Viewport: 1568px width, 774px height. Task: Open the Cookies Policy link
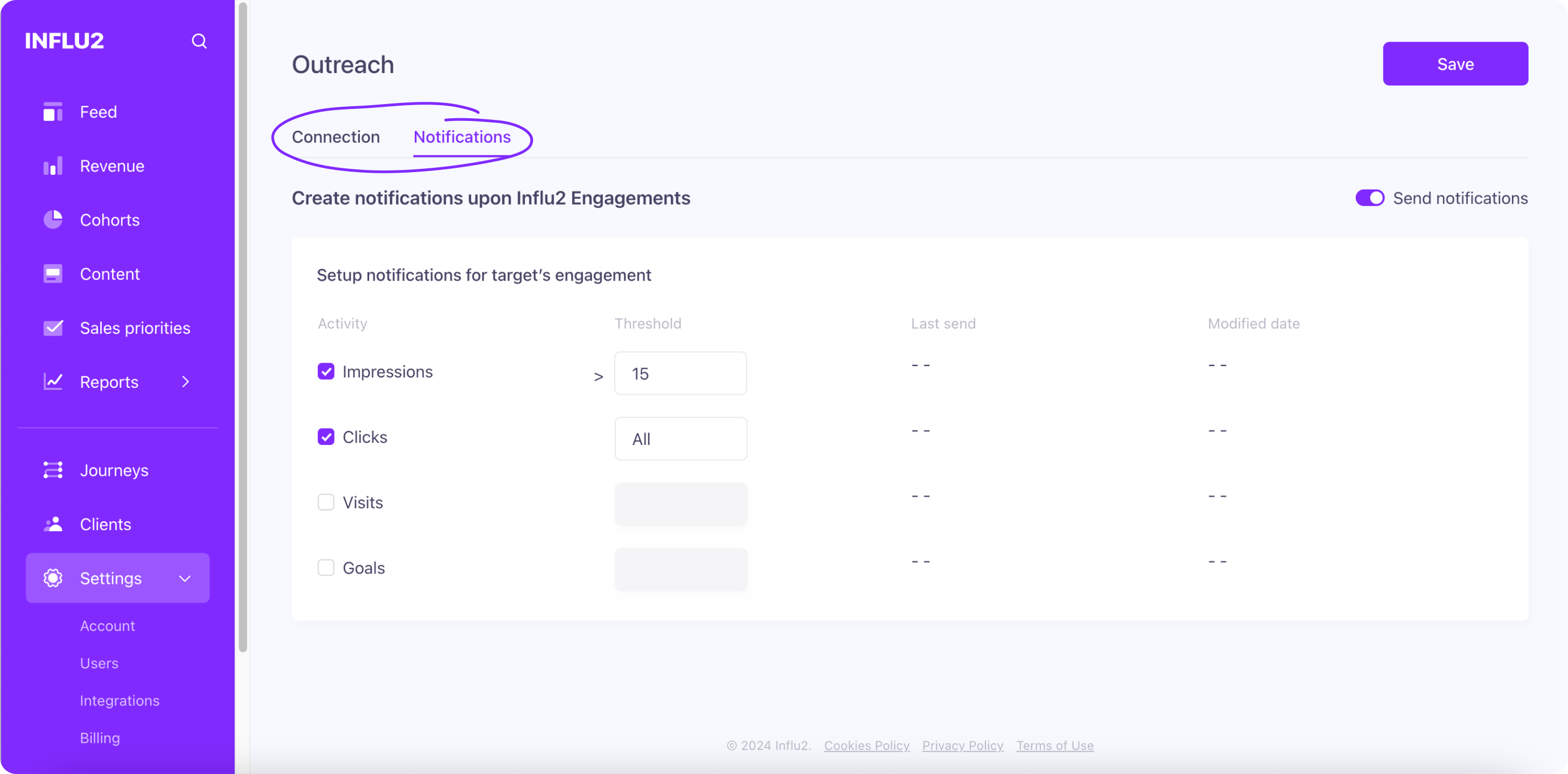pos(867,745)
